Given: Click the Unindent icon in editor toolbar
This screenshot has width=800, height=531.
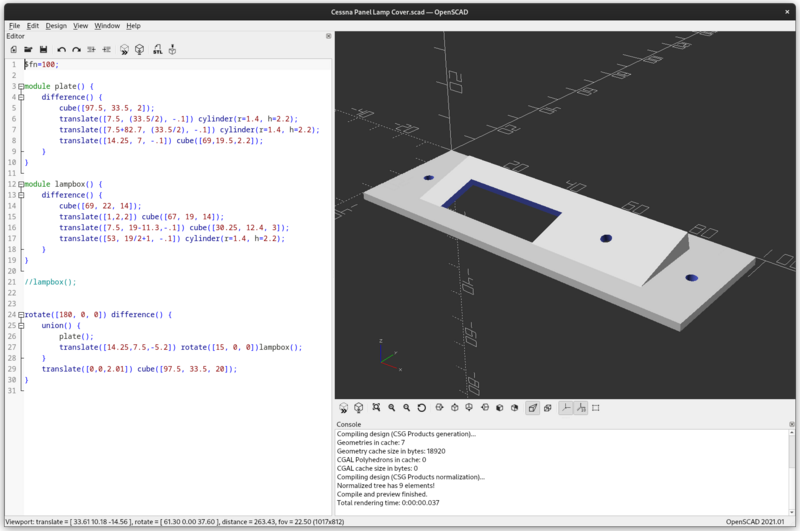Looking at the screenshot, I should [91, 49].
